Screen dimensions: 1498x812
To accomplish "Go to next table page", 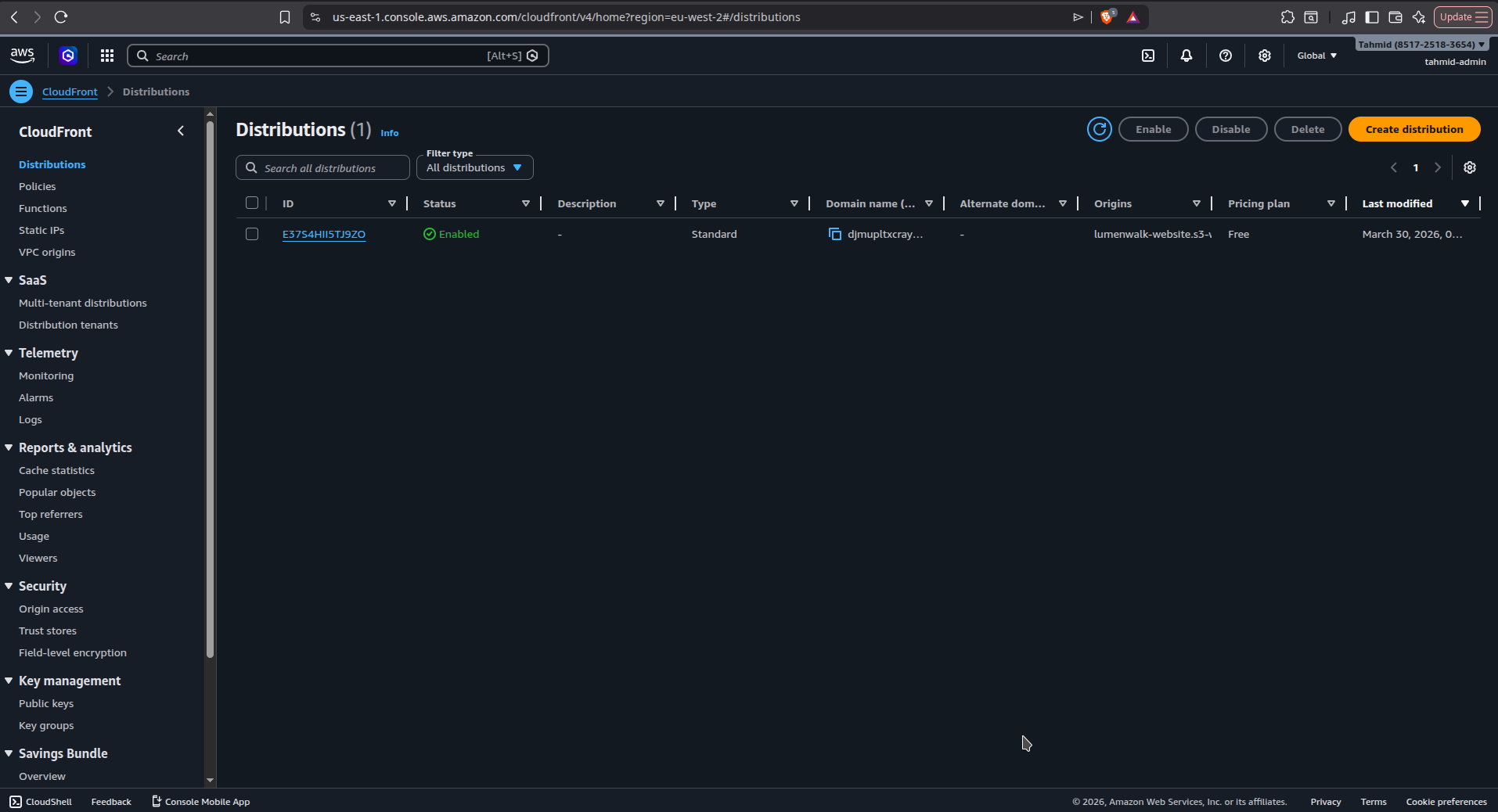I will click(x=1438, y=167).
